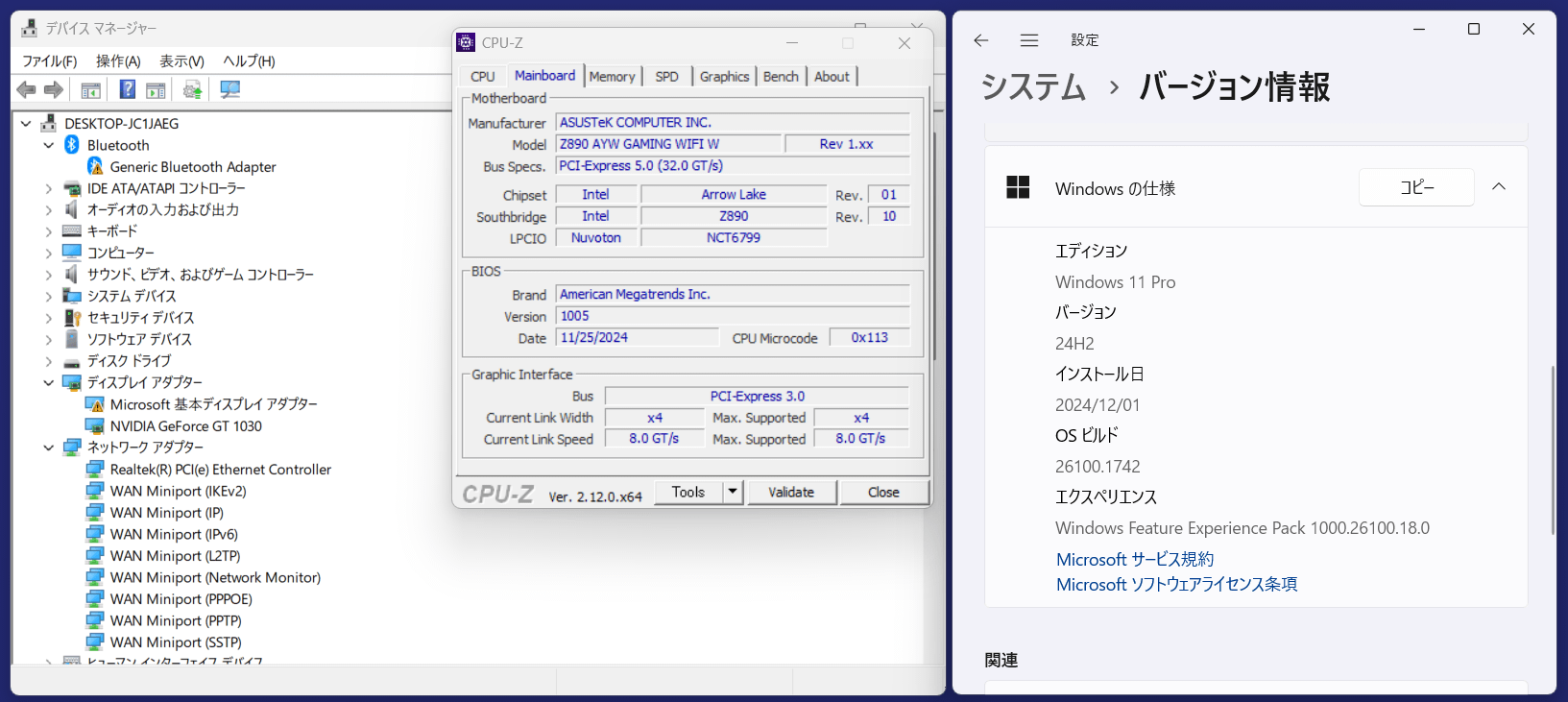Click the security devices (セキュリティ デバイス) icon
The height and width of the screenshot is (702, 1568).
tap(72, 318)
